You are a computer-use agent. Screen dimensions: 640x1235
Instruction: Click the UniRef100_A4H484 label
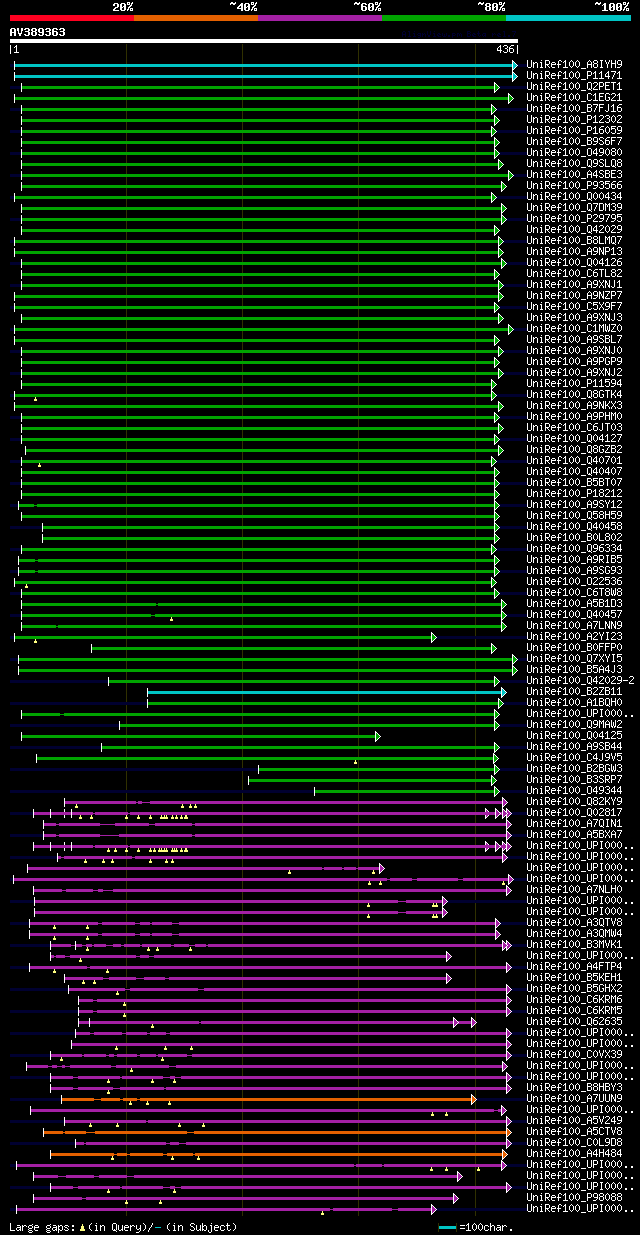(x=576, y=1153)
